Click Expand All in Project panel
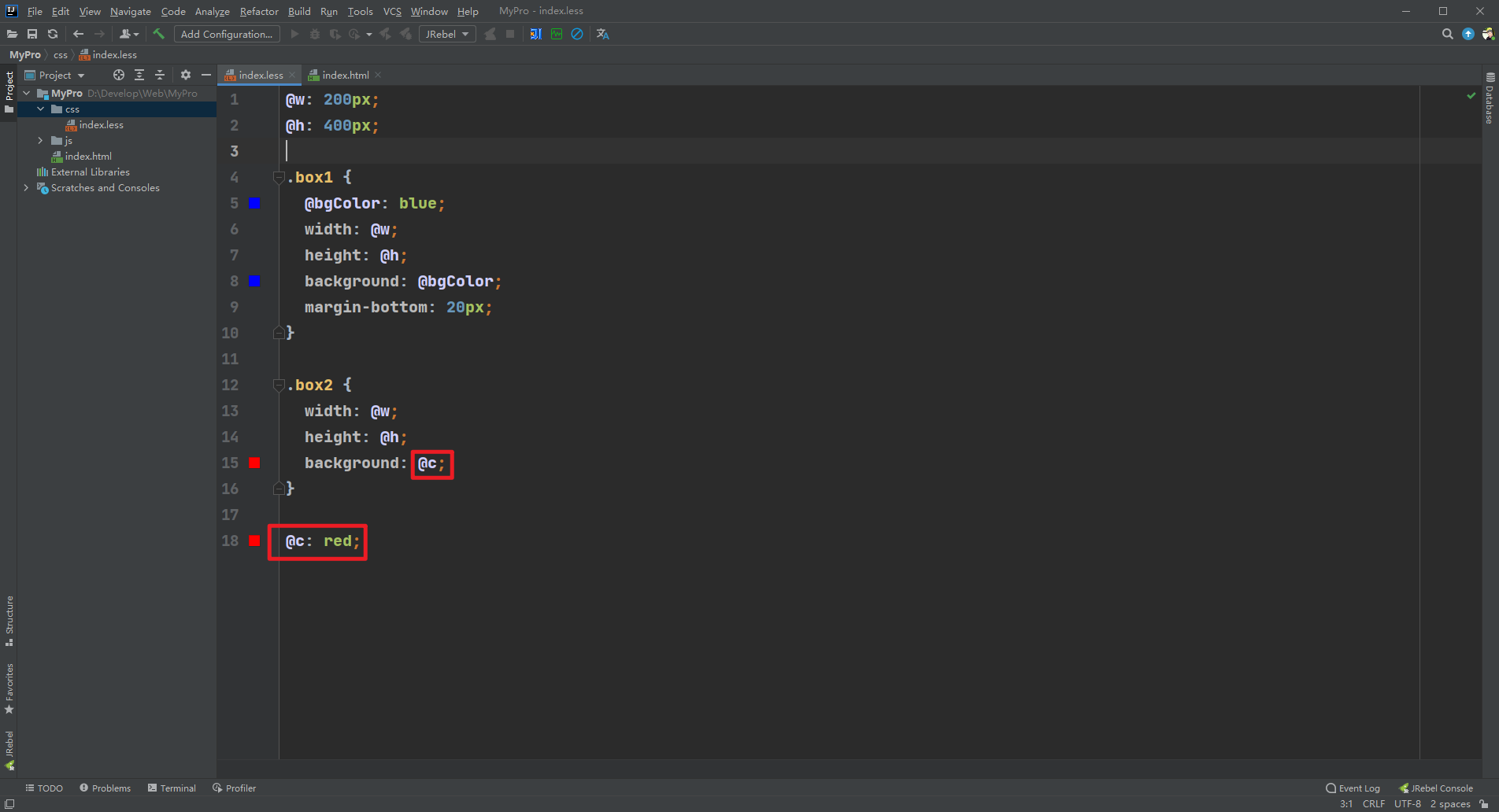This screenshot has width=1499, height=812. pos(139,75)
